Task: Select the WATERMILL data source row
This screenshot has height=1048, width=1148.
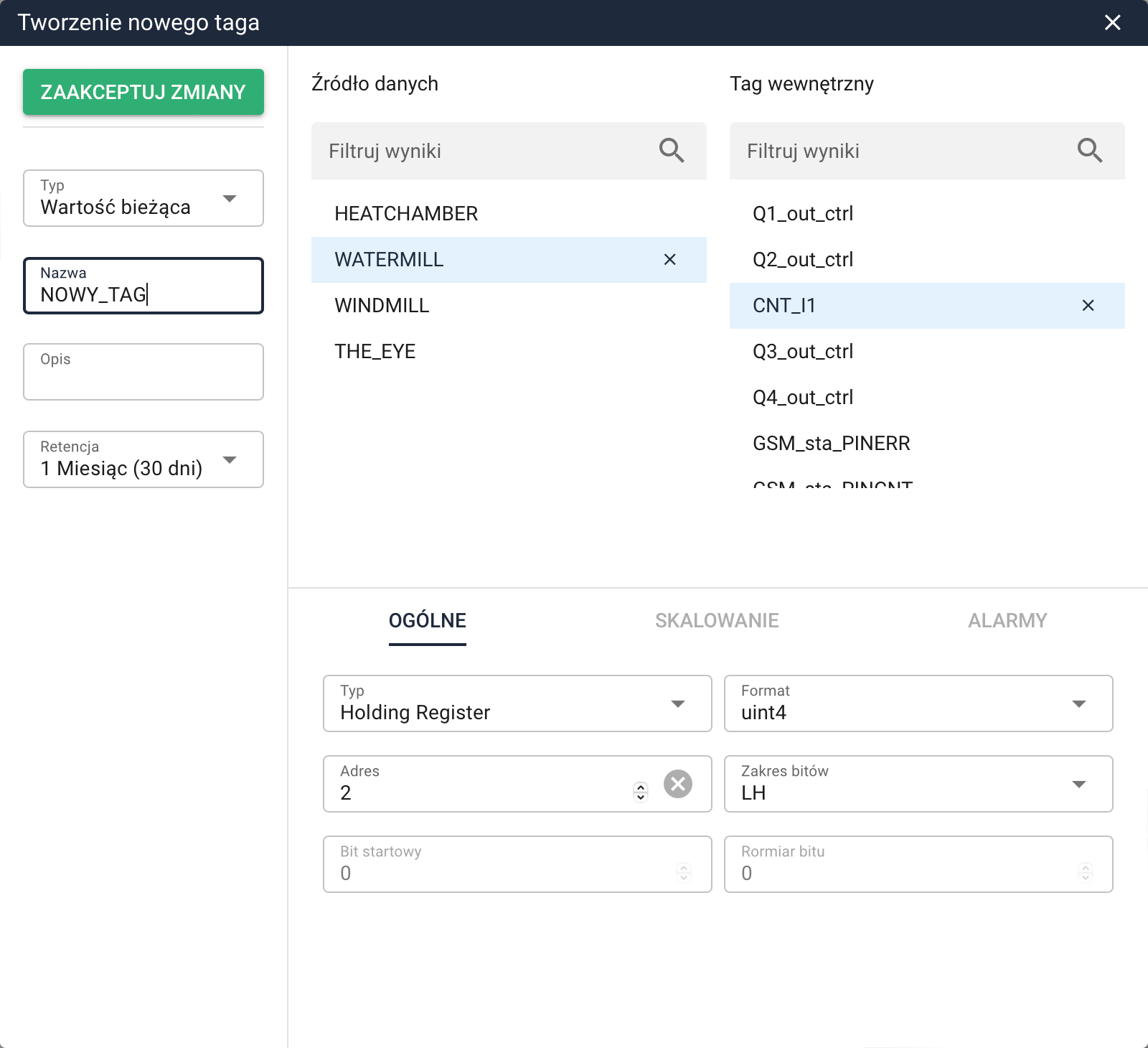Action: click(x=509, y=260)
